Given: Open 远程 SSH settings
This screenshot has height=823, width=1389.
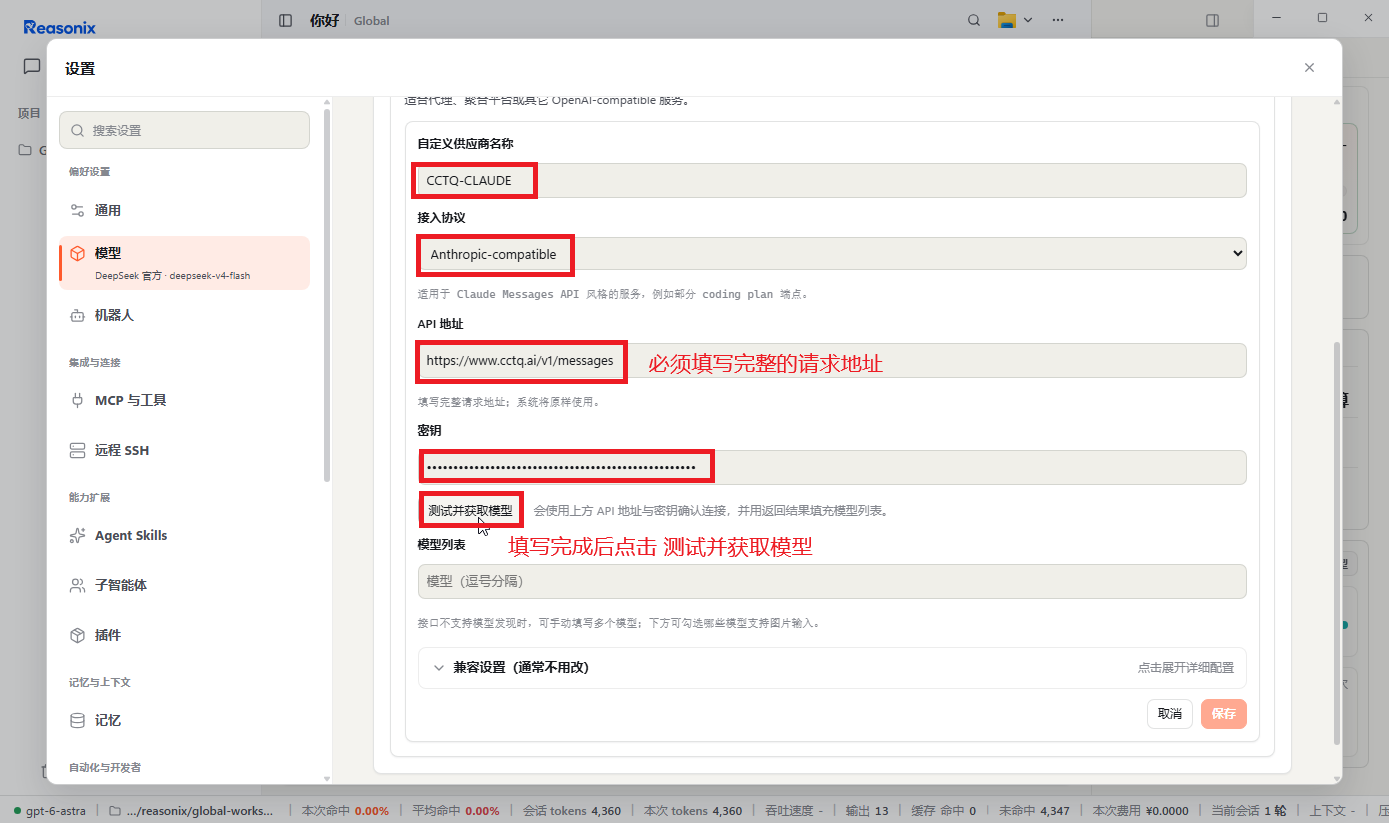Looking at the screenshot, I should pos(185,451).
